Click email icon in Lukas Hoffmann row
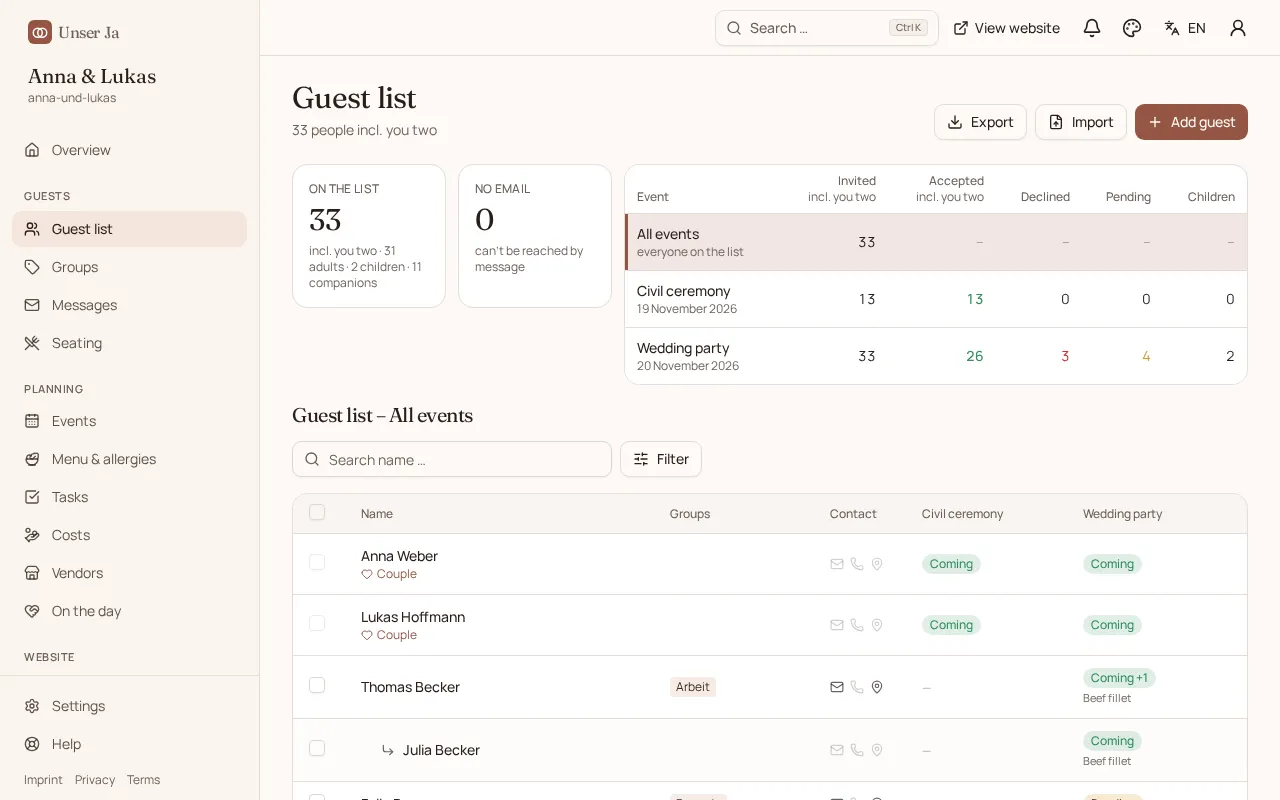The width and height of the screenshot is (1280, 800). tap(837, 625)
